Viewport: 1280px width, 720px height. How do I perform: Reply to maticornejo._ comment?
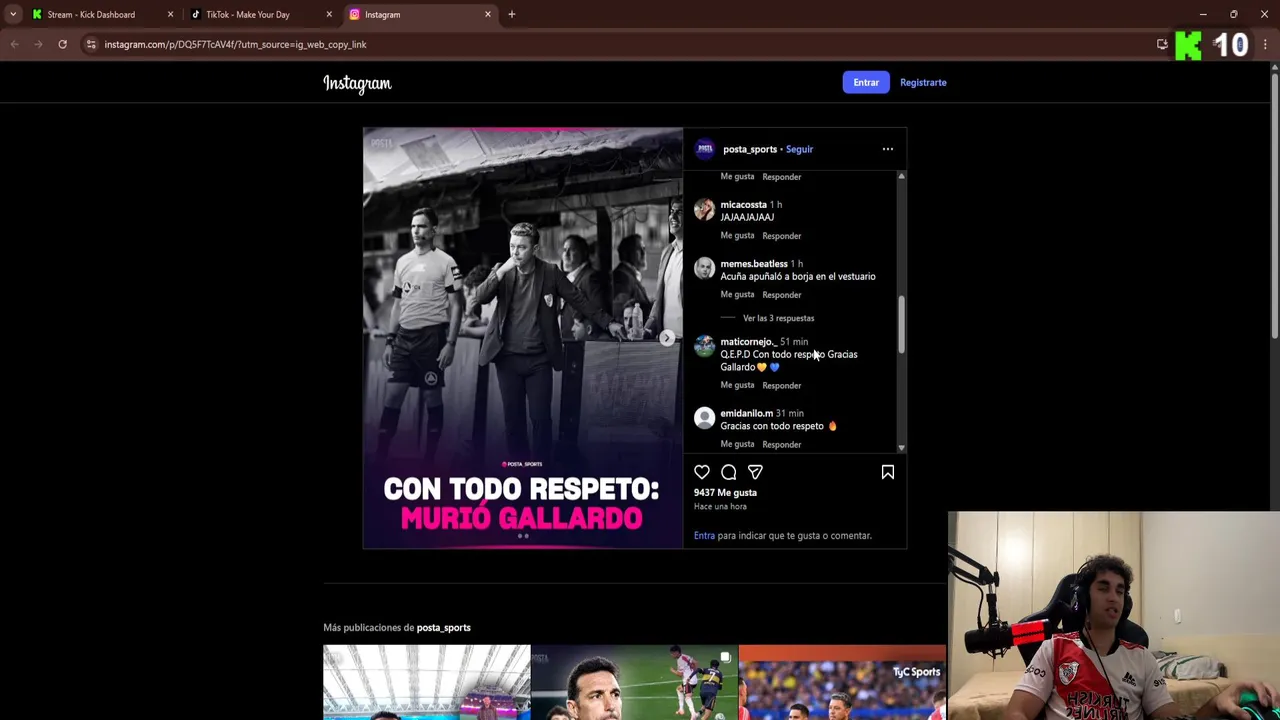(x=781, y=385)
